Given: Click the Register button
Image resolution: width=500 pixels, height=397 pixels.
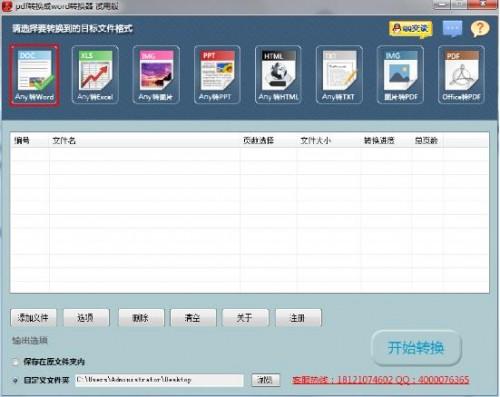Looking at the screenshot, I should click(298, 318).
